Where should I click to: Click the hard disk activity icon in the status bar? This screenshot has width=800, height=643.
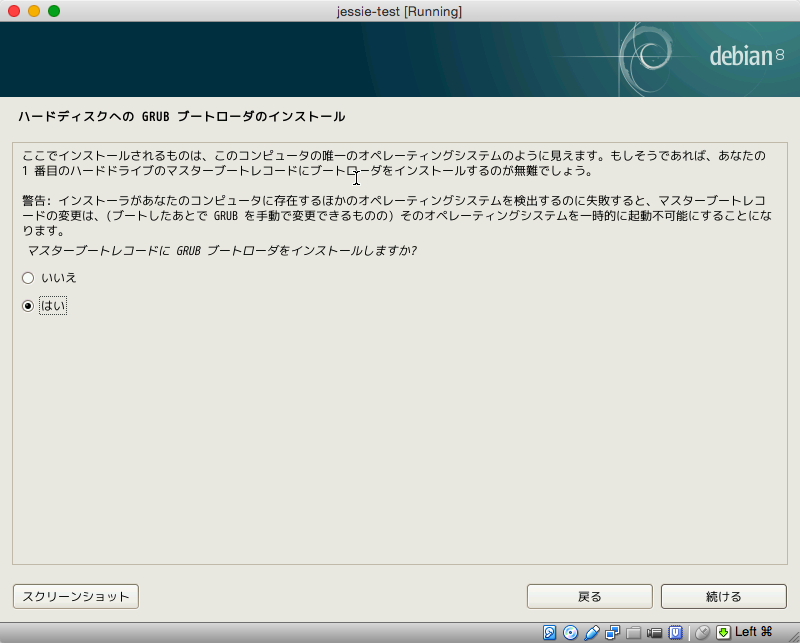[549, 632]
